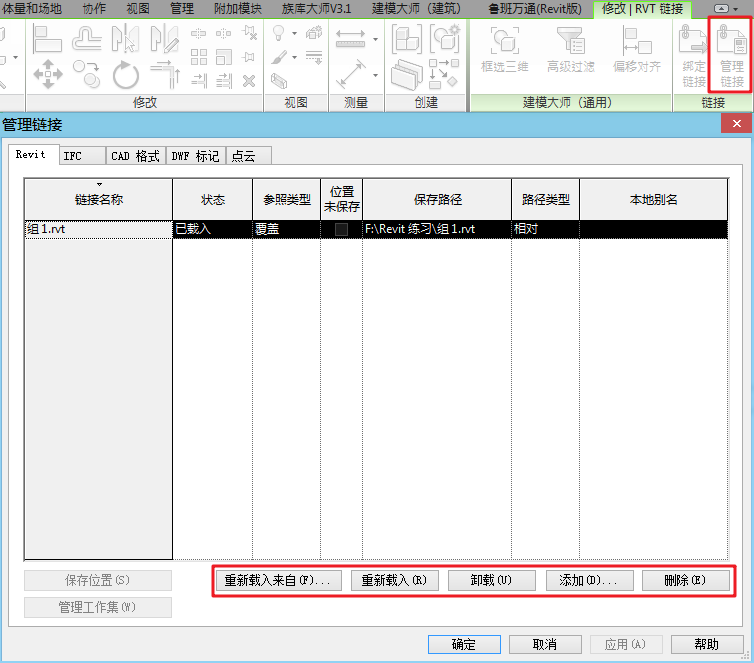Screen dimensions: 754x663
Task: Click the Selection Box icon in View panel
Action: click(279, 81)
